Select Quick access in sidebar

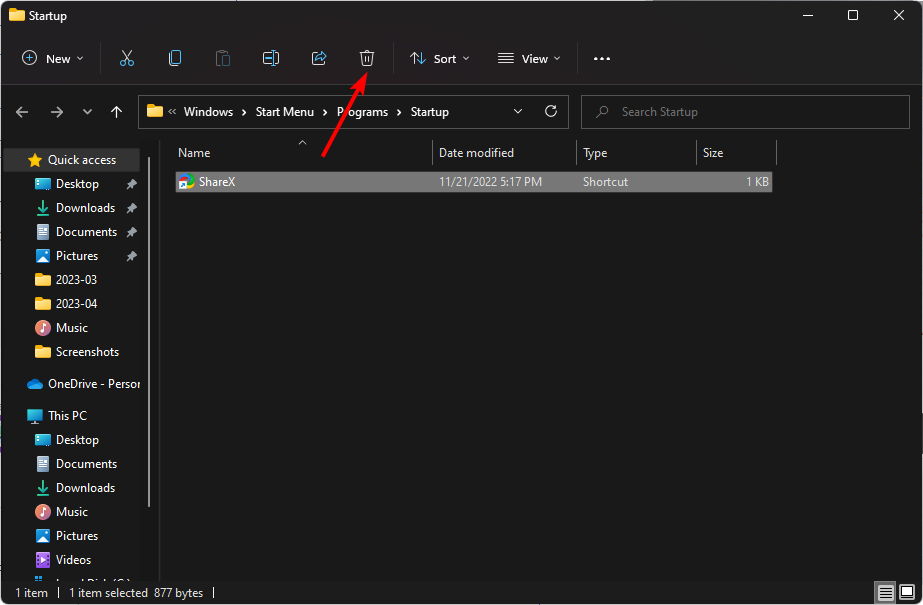(x=72, y=160)
